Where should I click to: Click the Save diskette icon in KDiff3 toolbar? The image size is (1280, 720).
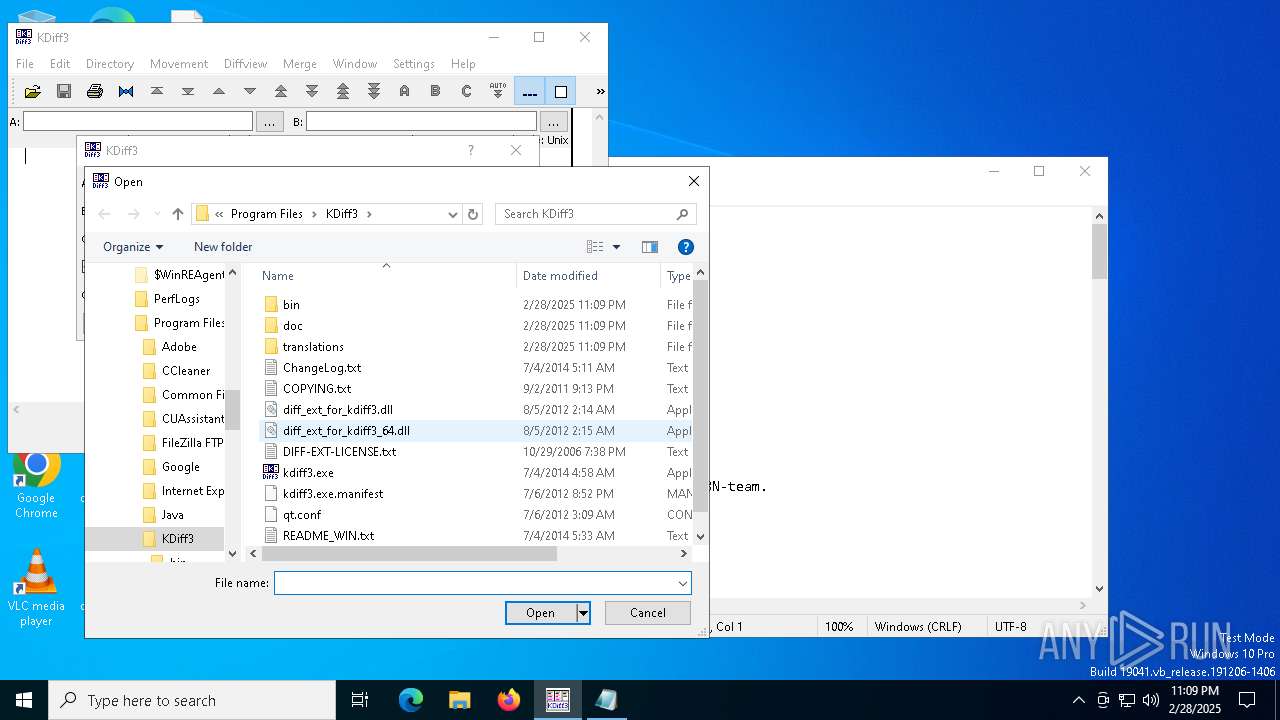tap(64, 91)
